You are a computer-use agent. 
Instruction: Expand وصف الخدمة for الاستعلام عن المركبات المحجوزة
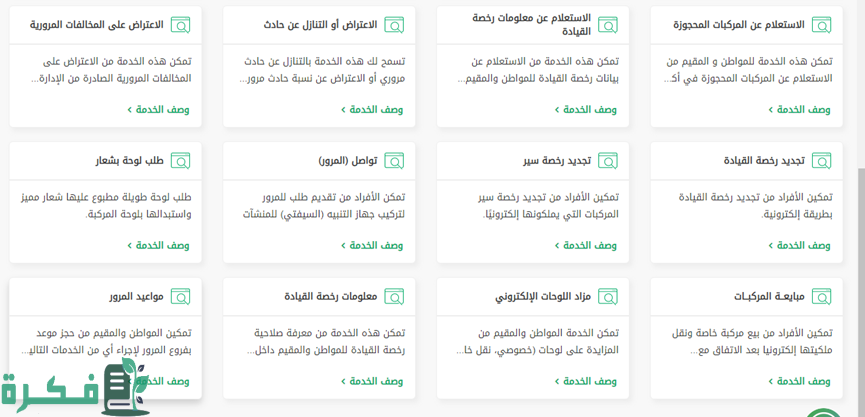point(799,110)
